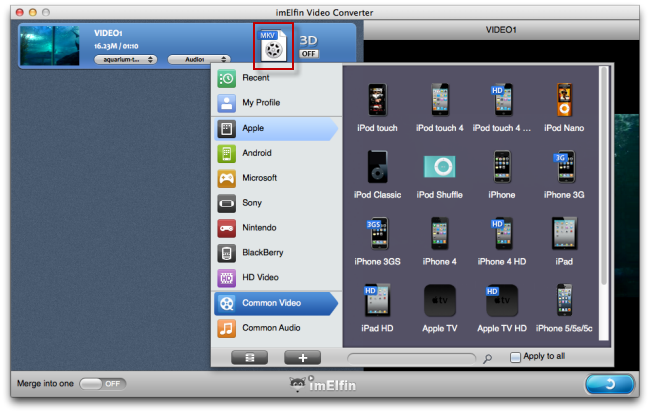The width and height of the screenshot is (650, 413).
Task: Open the My Profile category
Action: click(277, 103)
